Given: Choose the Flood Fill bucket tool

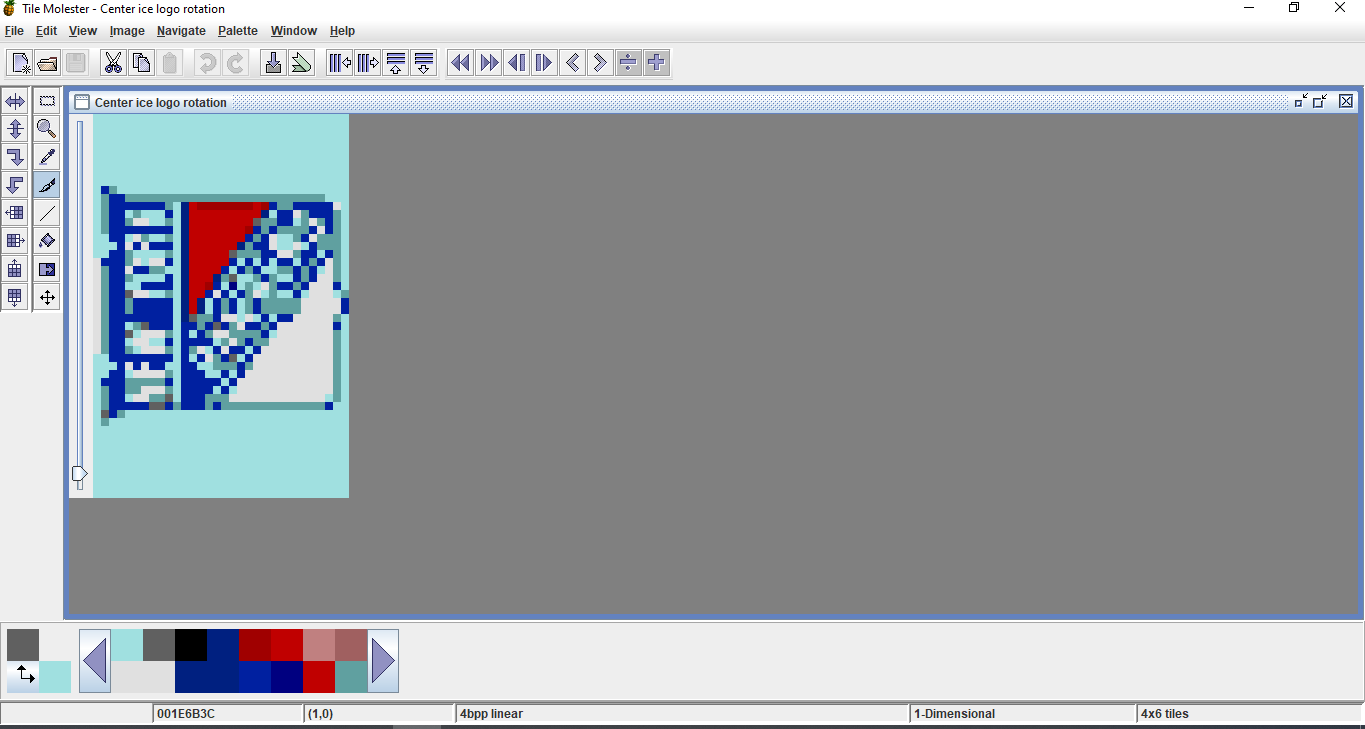Looking at the screenshot, I should 47,241.
